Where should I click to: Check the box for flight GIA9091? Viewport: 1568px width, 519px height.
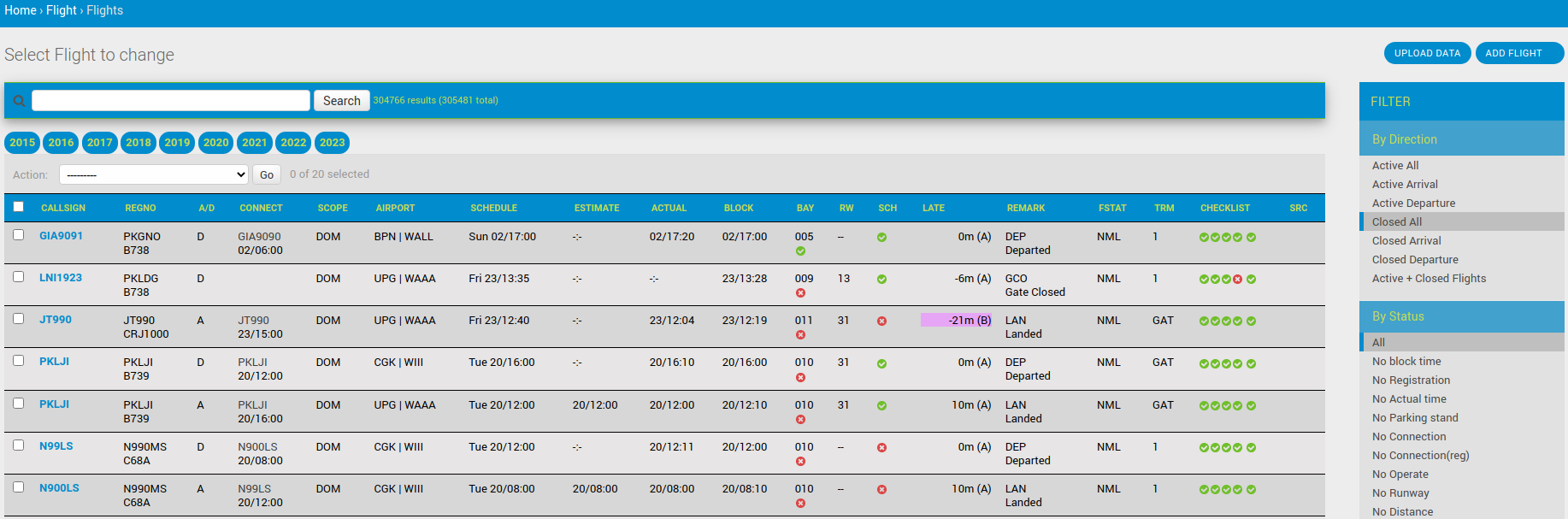[19, 234]
